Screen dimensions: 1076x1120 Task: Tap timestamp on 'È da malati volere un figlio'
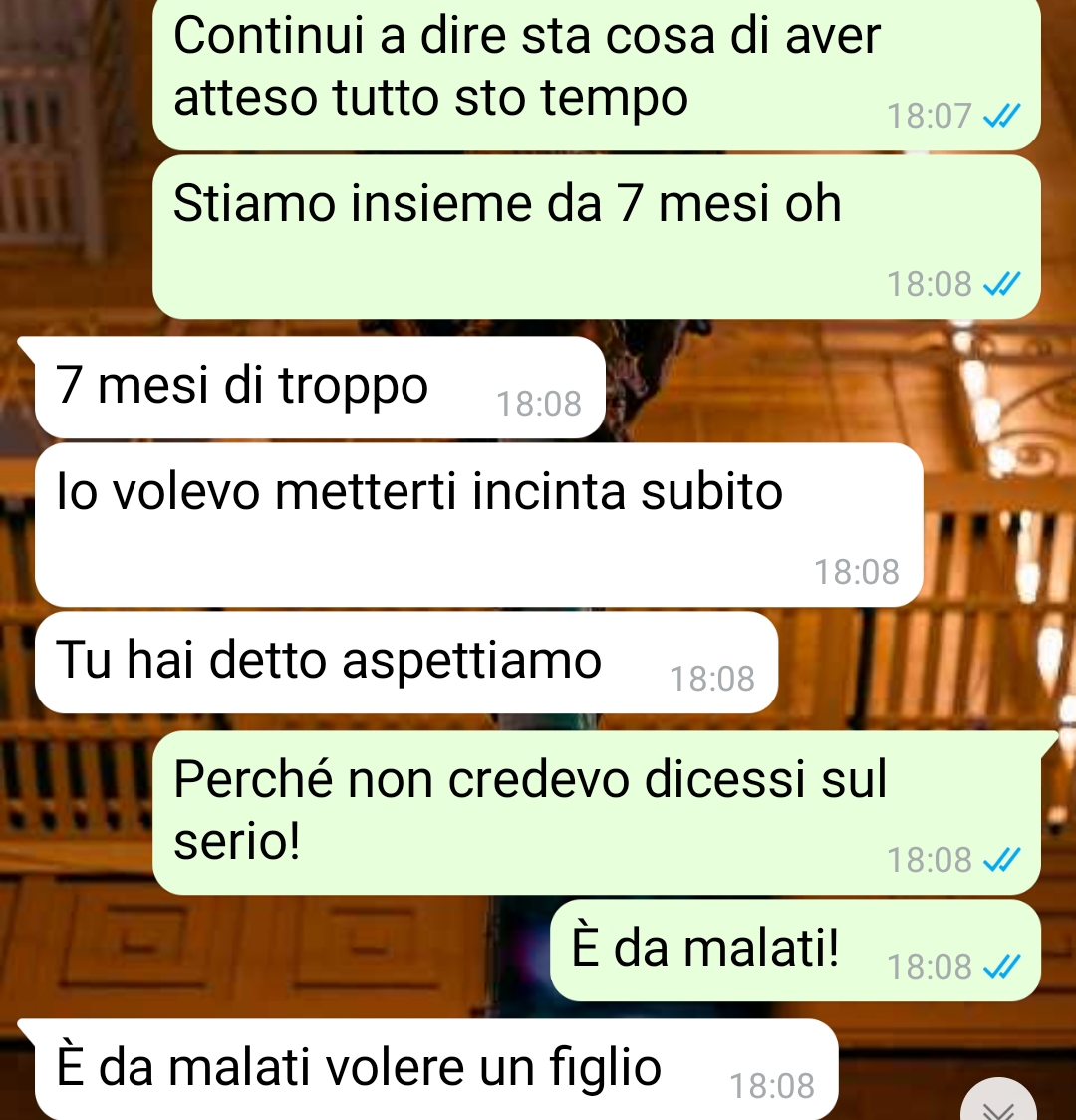[772, 1086]
